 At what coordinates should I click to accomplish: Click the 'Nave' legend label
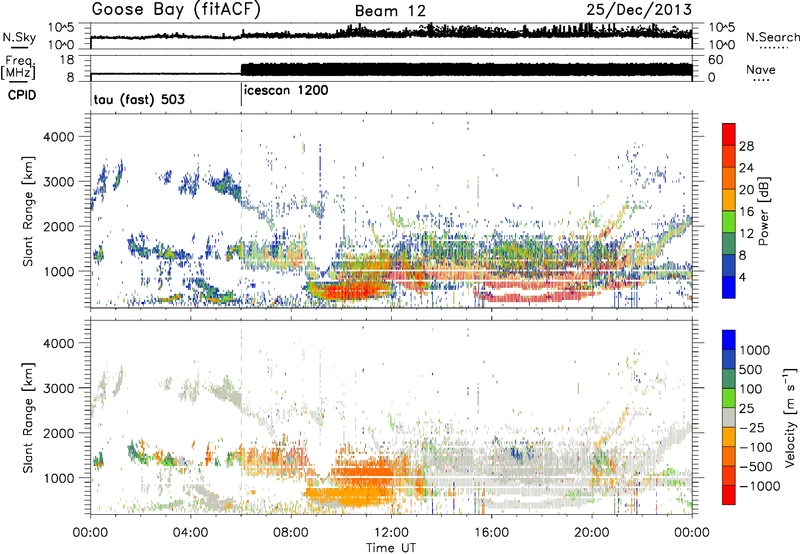click(761, 70)
